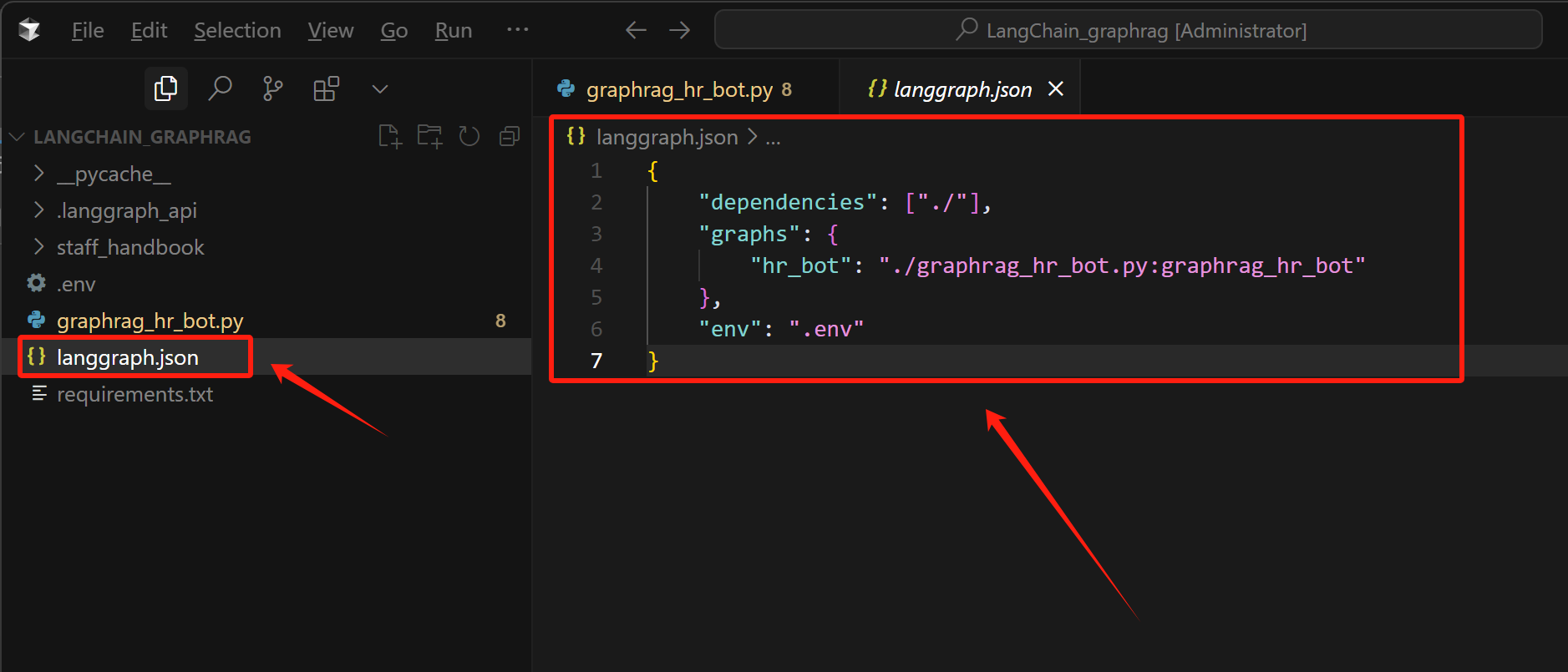Open the Source Control view icon
The image size is (1568, 672).
(273, 88)
